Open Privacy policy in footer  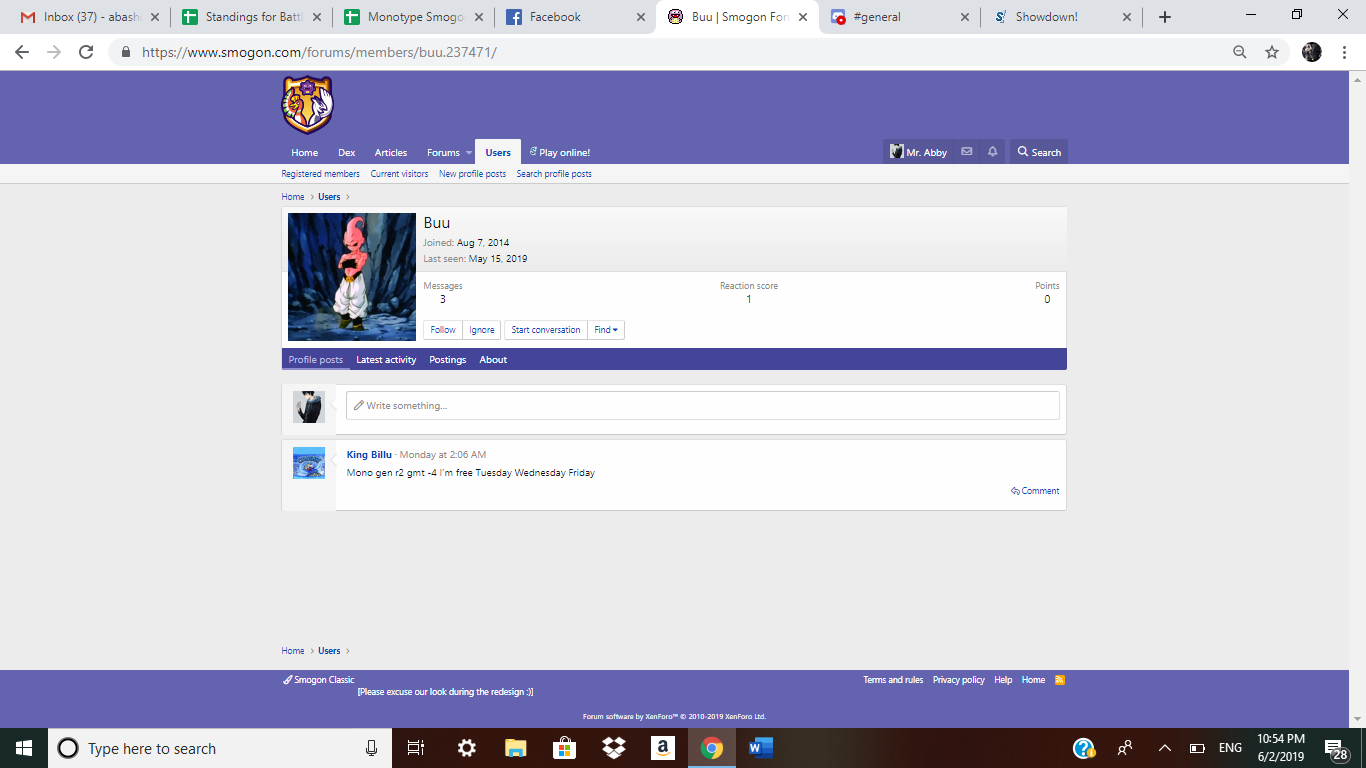[x=959, y=680]
